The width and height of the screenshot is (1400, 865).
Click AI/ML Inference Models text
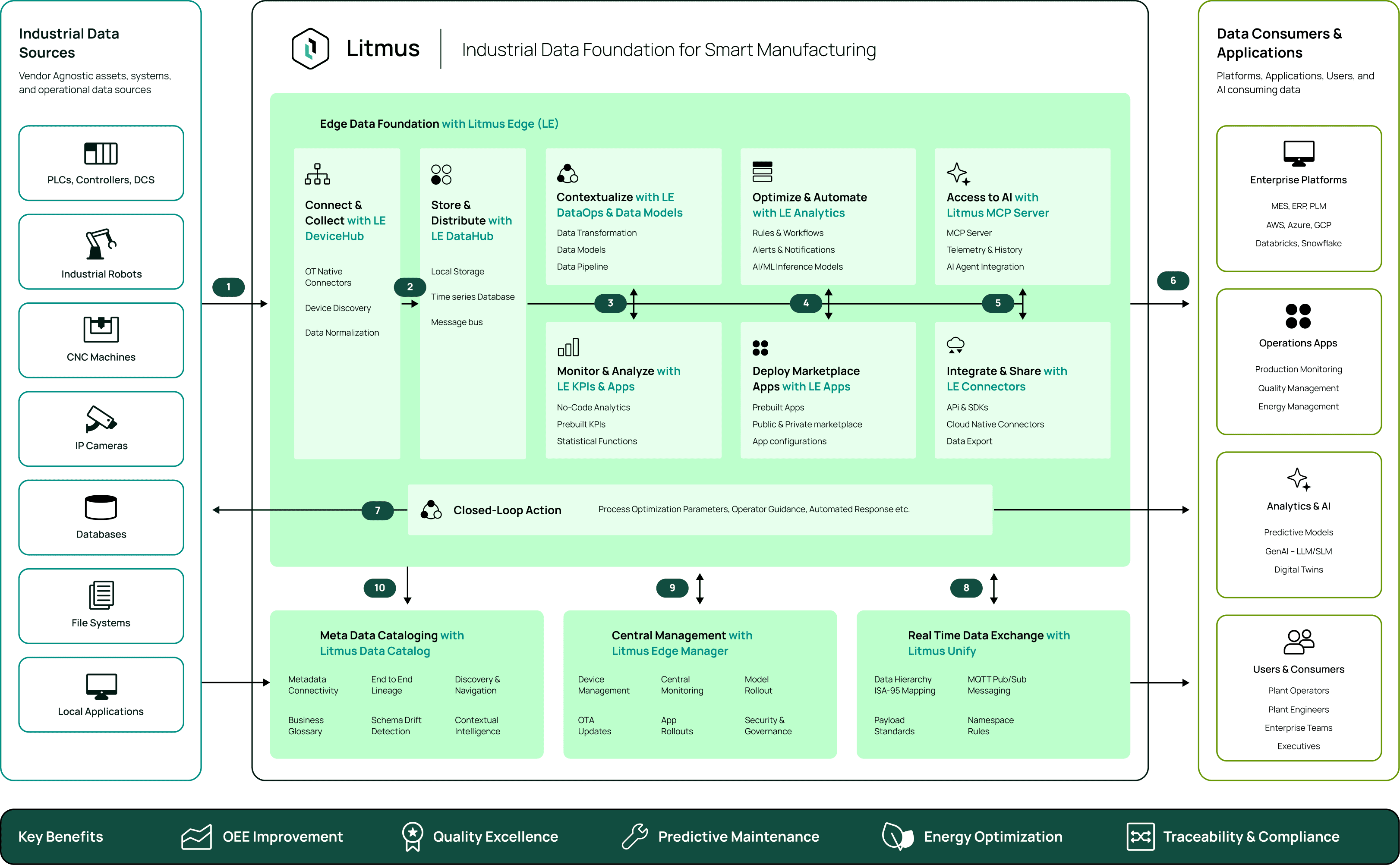point(797,267)
